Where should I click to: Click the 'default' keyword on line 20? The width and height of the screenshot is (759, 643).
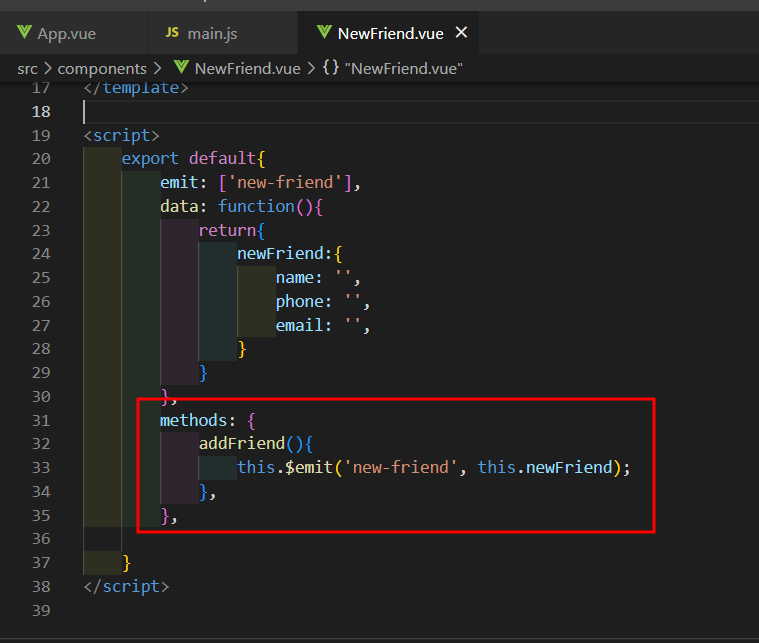[x=222, y=158]
